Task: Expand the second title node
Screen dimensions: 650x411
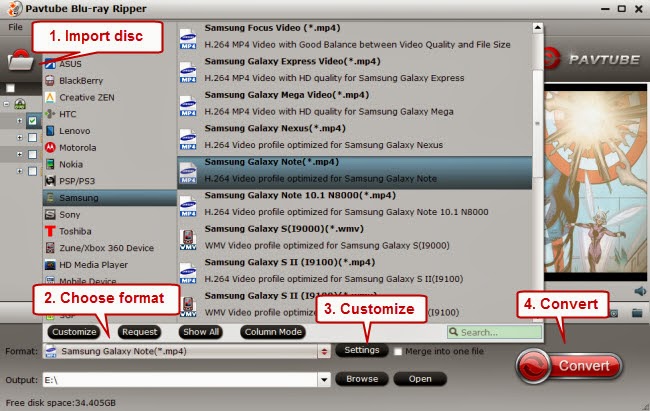Action: [x=19, y=137]
